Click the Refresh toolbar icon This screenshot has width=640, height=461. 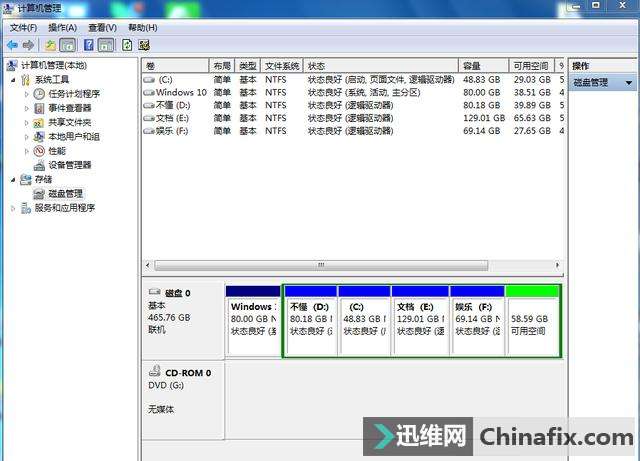pos(127,45)
